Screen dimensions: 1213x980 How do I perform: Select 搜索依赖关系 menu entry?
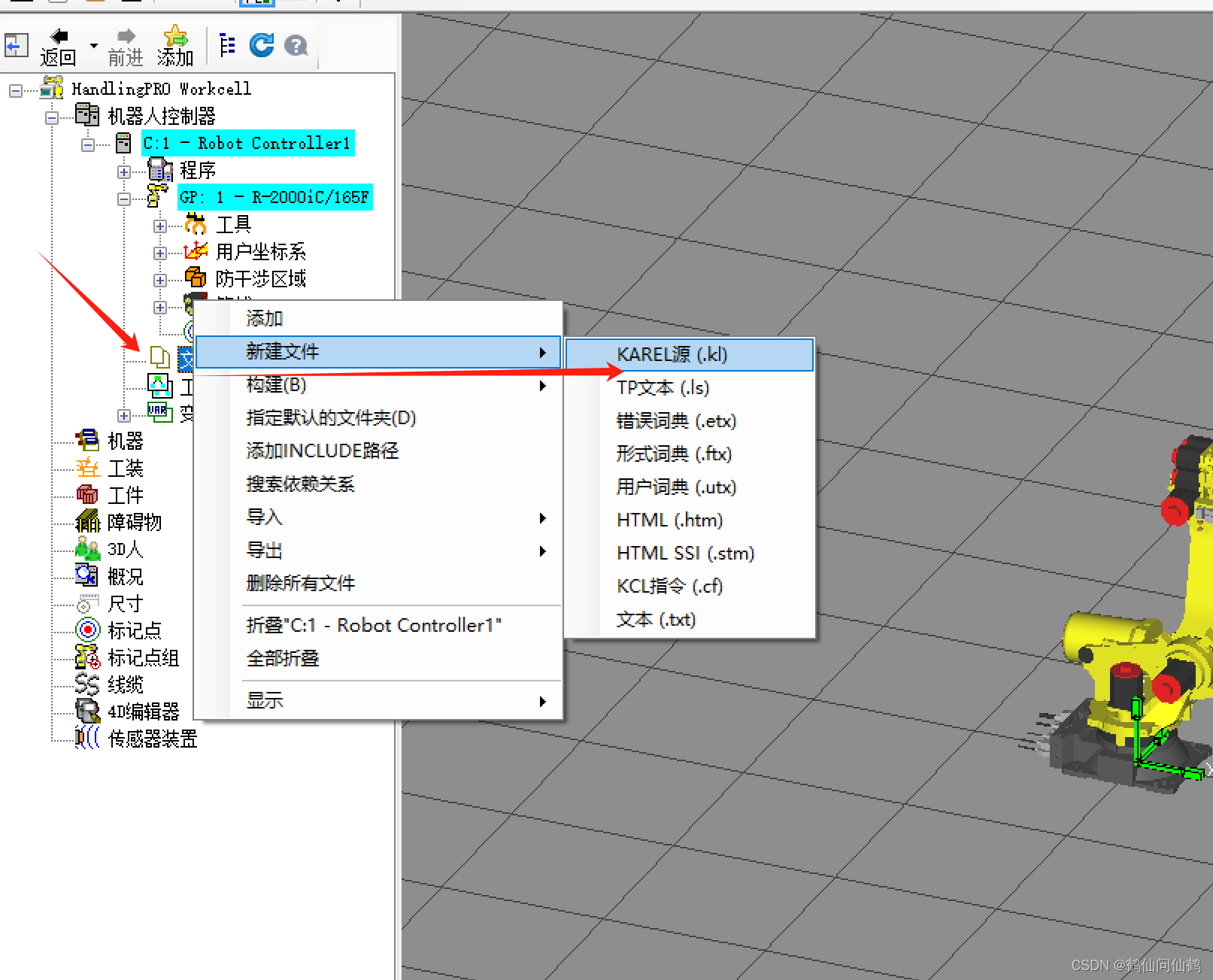(378, 484)
